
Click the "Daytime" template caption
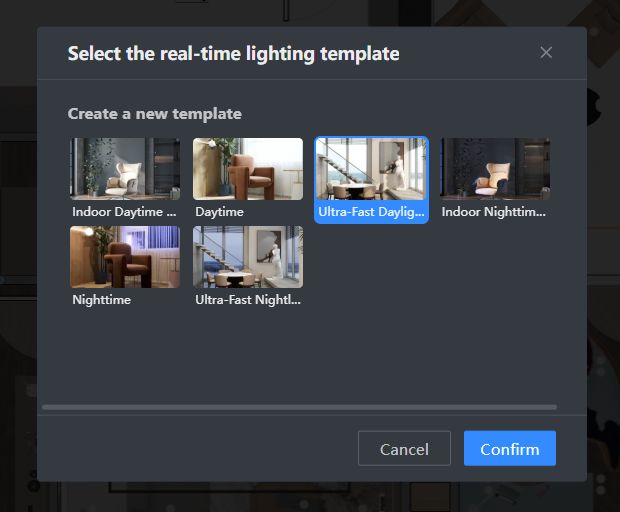220,212
